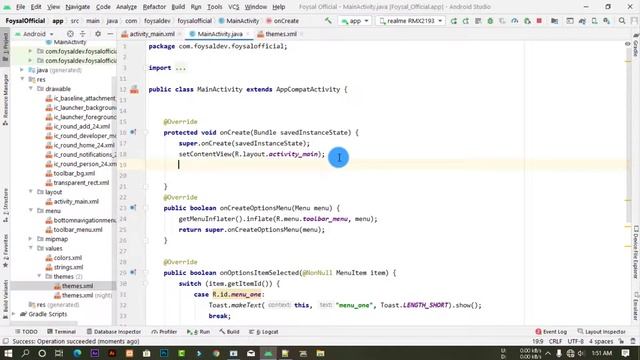Switch to activity_main.xml editor tab

(151, 34)
